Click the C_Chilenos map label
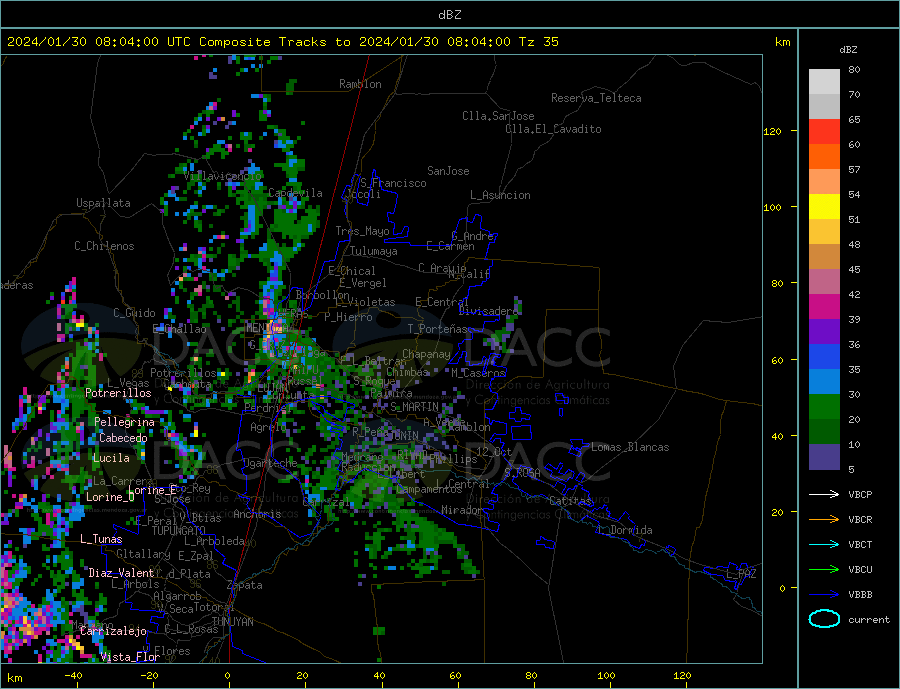Image resolution: width=900 pixels, height=689 pixels. coord(104,246)
